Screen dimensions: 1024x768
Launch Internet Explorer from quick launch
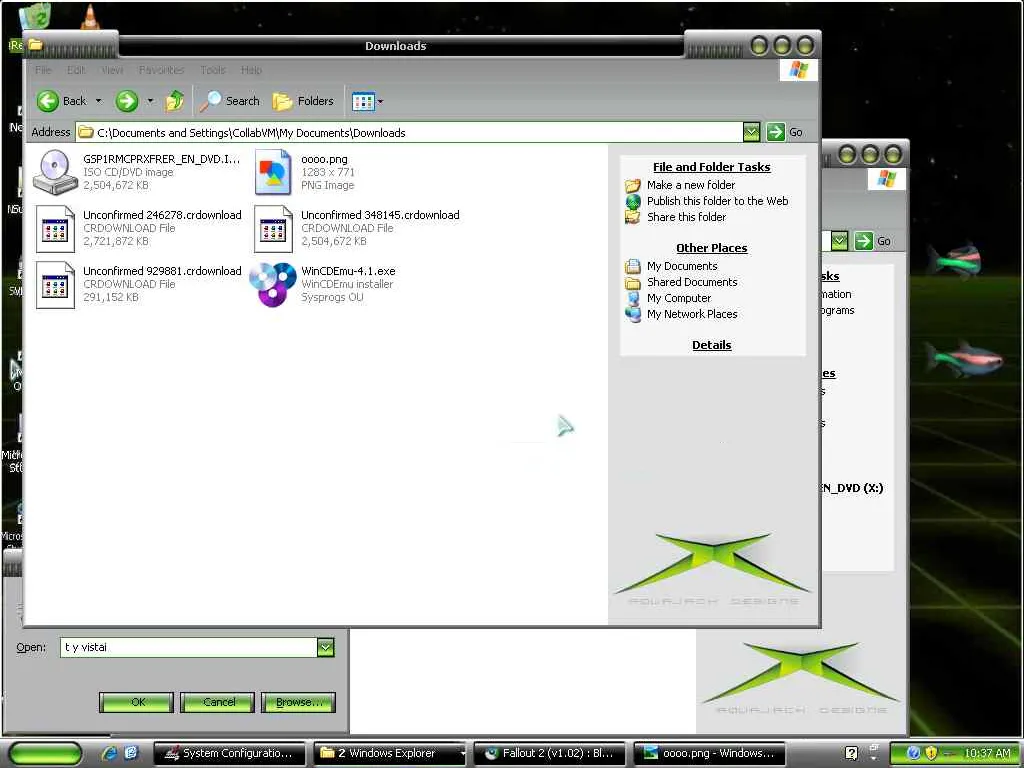point(110,753)
